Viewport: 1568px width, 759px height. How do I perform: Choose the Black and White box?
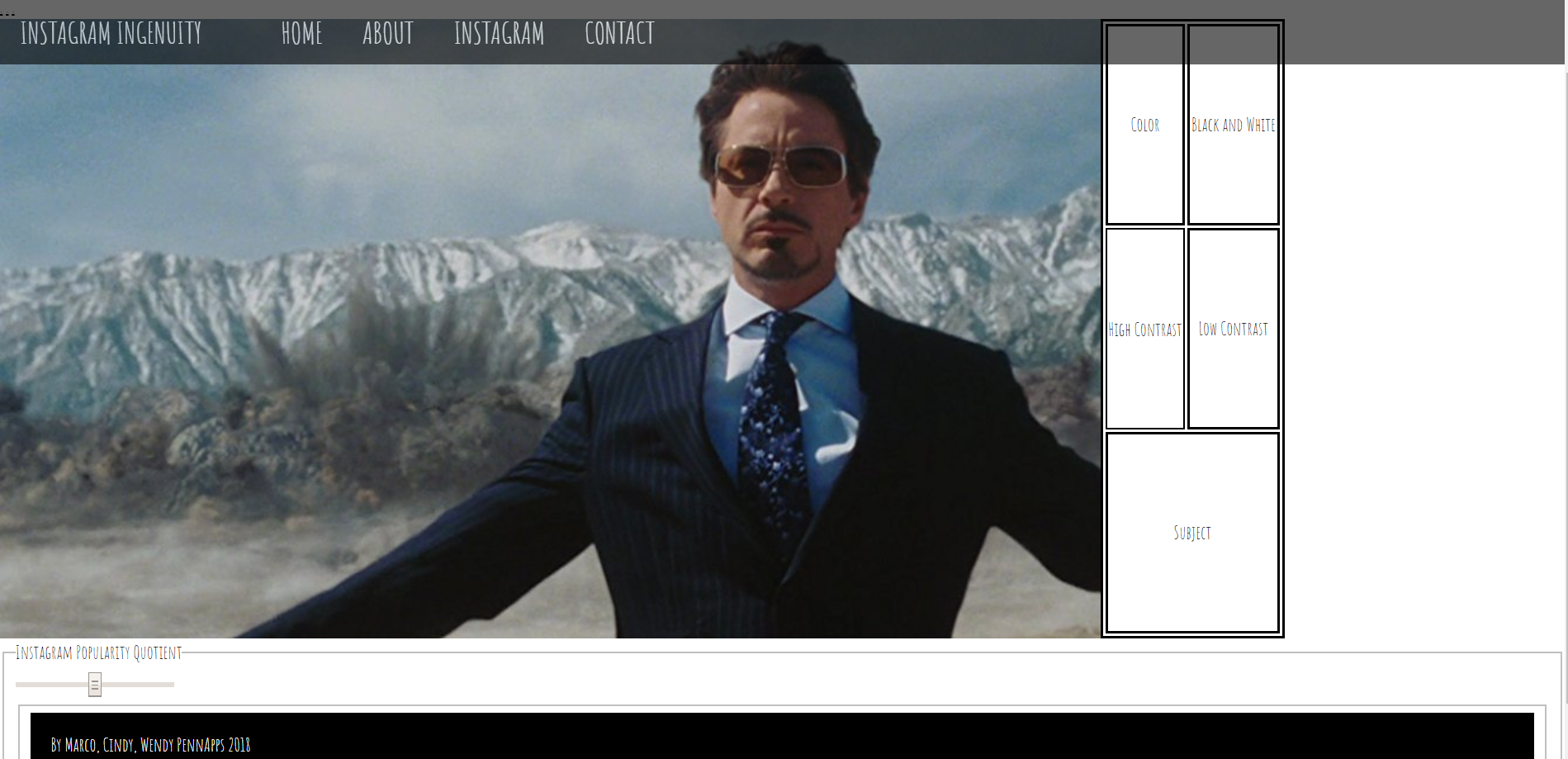pos(1233,125)
